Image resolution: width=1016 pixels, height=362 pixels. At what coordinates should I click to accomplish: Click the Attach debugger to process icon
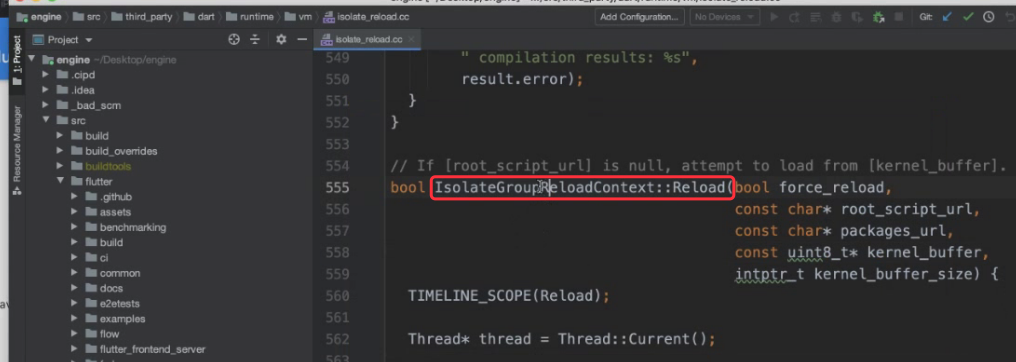[x=879, y=17]
